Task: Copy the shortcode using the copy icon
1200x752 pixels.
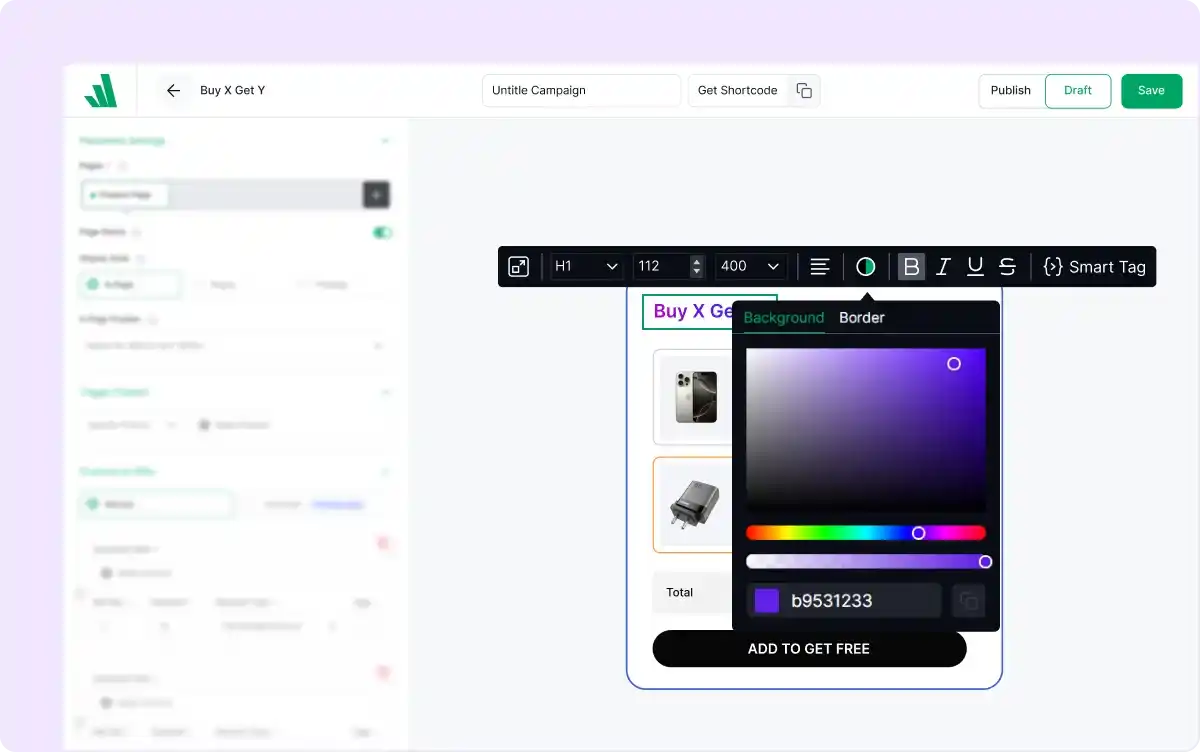Action: tap(804, 90)
